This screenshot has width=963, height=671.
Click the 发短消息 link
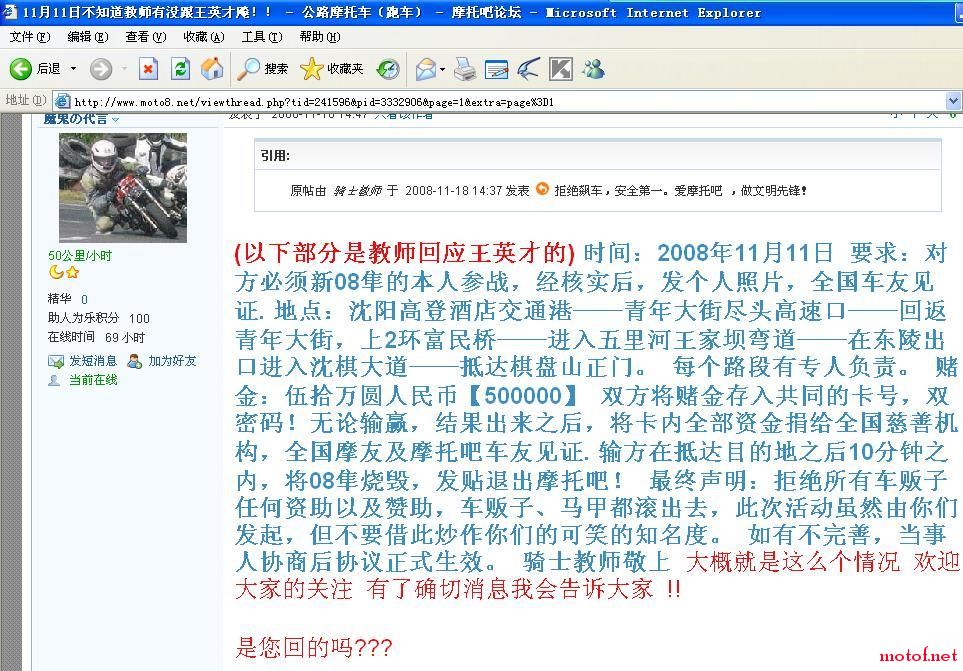(x=93, y=361)
